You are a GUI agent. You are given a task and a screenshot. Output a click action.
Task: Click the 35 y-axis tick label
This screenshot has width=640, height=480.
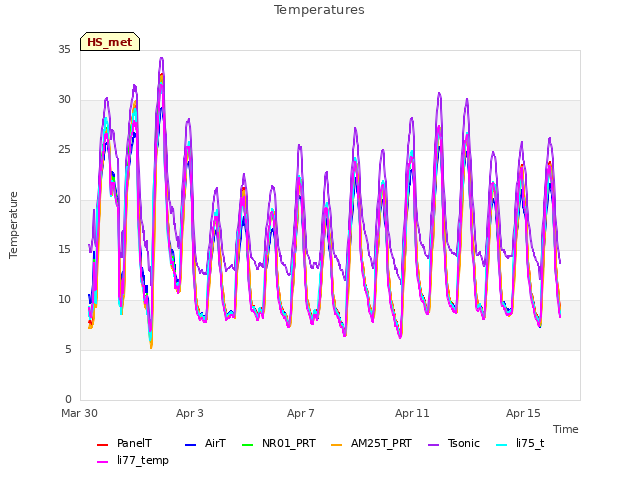pos(64,49)
